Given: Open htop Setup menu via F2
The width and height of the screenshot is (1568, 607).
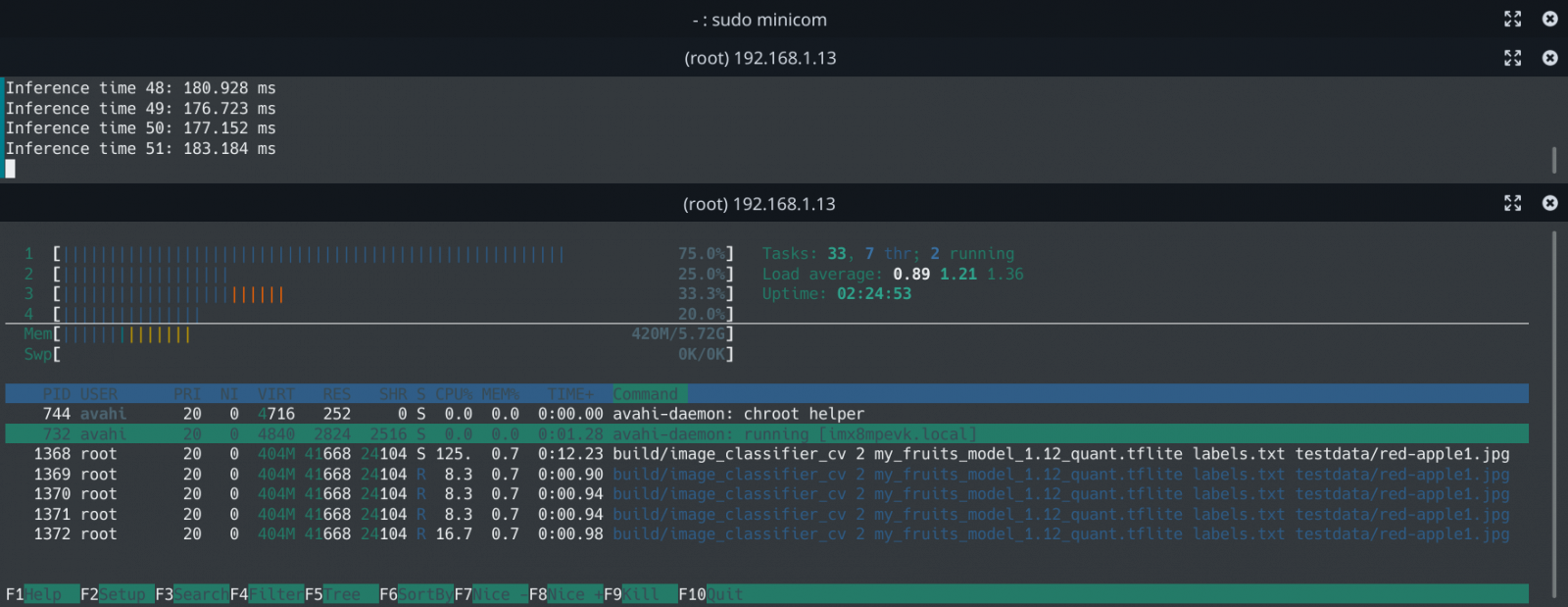Looking at the screenshot, I should (117, 594).
